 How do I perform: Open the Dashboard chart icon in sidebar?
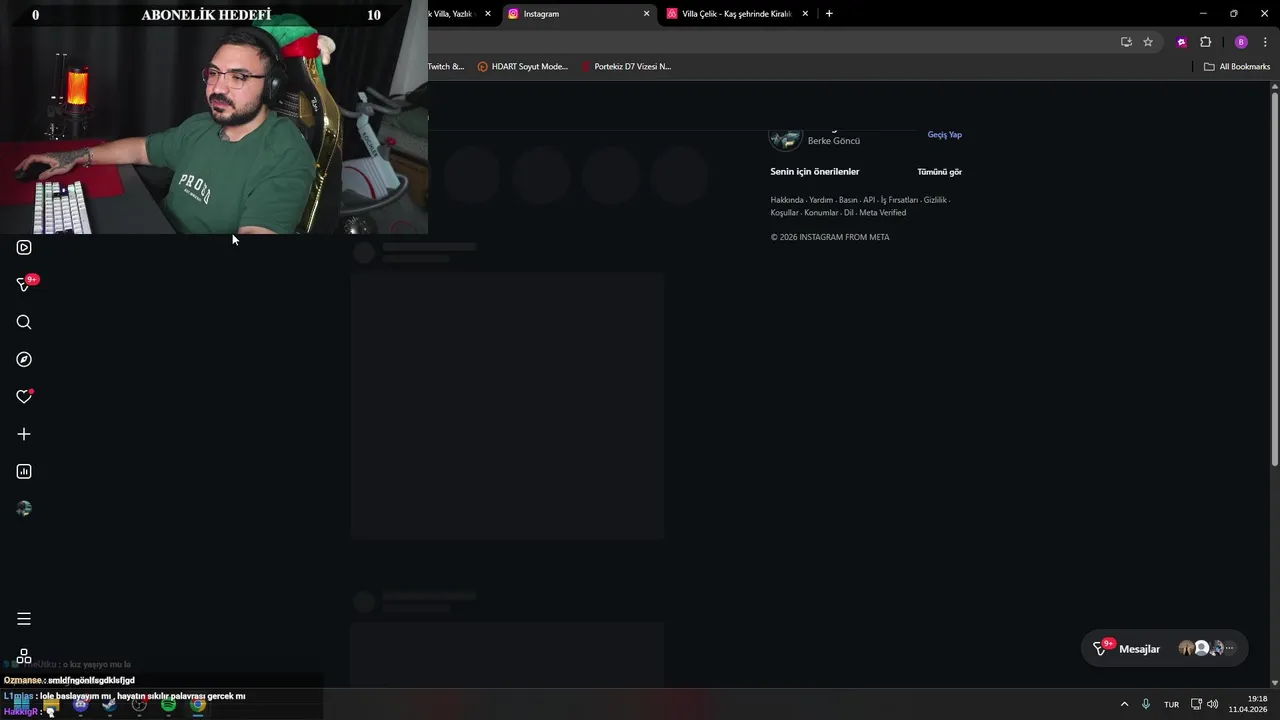tap(24, 471)
